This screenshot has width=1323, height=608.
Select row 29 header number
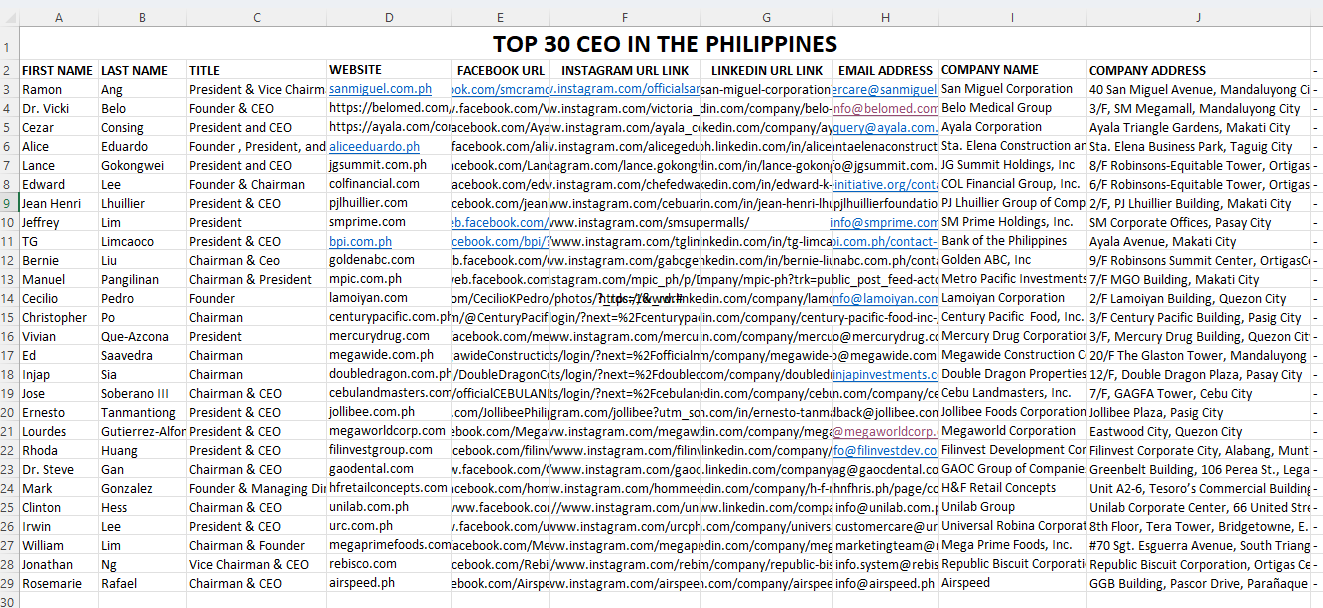[9, 583]
